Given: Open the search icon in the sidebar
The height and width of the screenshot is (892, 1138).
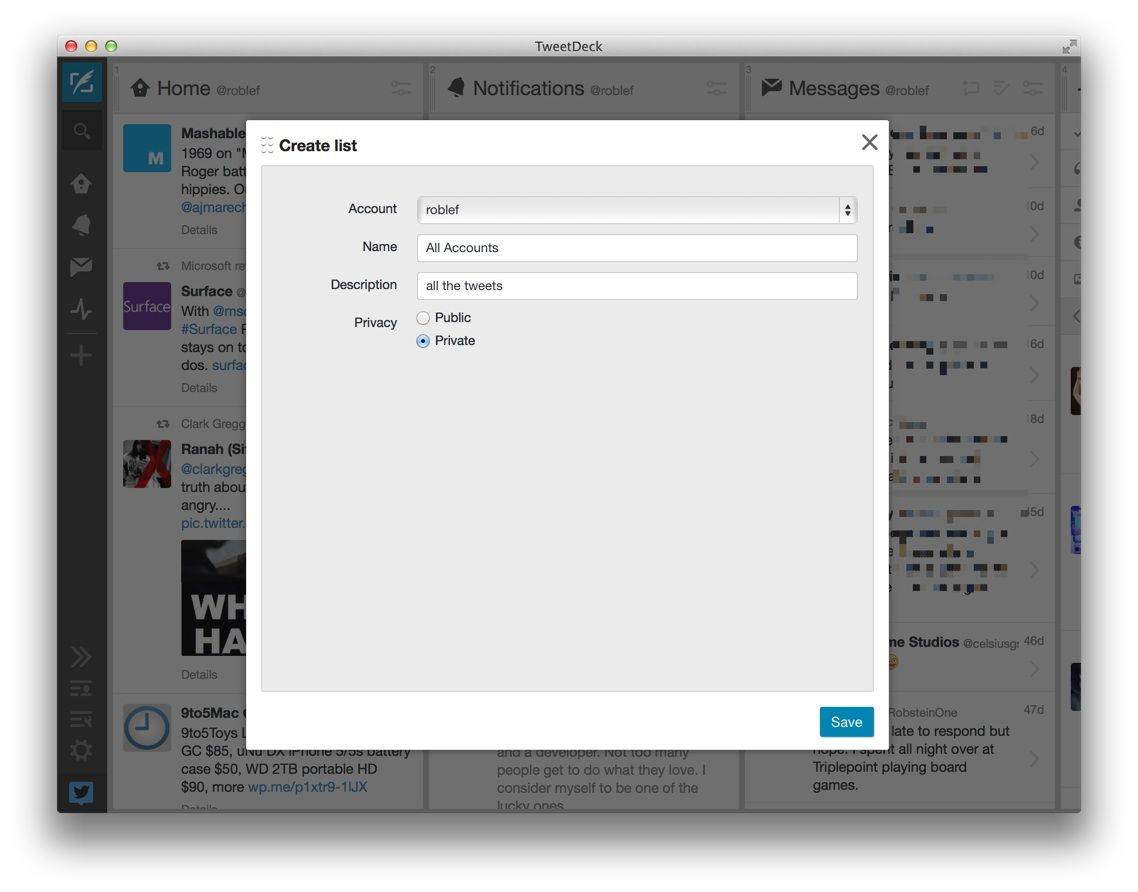Looking at the screenshot, I should pos(81,131).
